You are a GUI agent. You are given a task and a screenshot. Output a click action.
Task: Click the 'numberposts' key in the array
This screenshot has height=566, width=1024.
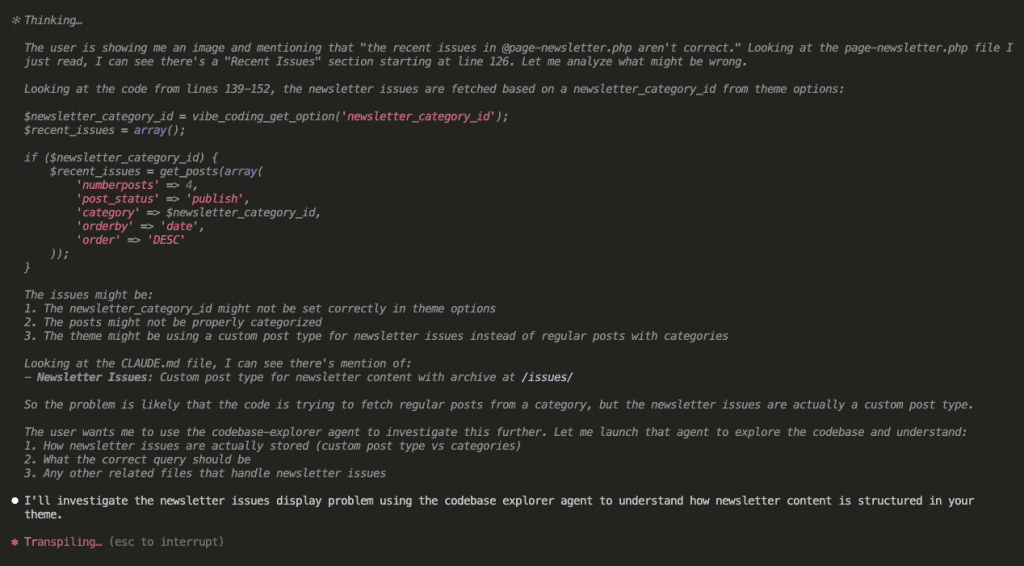[x=118, y=185]
